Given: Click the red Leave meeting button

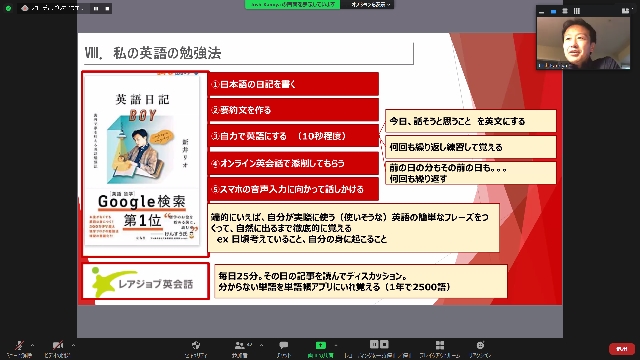Looking at the screenshot, I should (x=622, y=349).
